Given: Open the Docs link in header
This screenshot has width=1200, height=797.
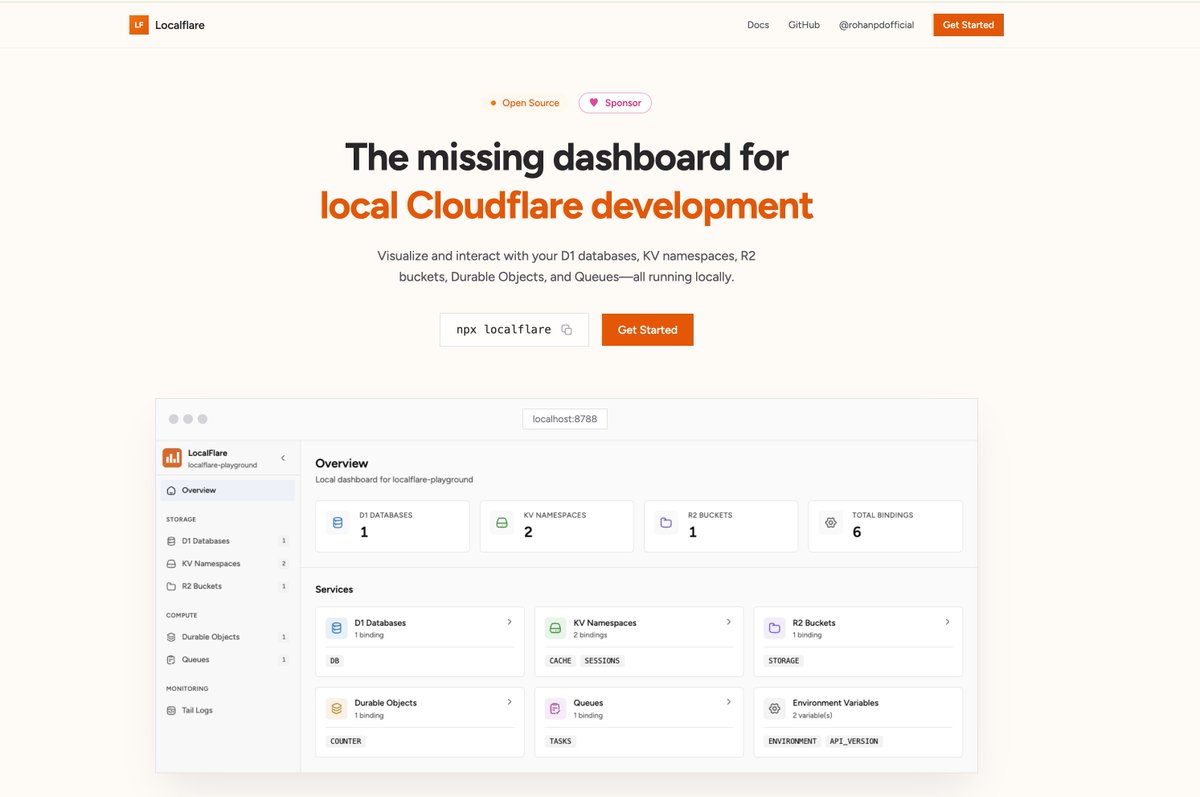Looking at the screenshot, I should (758, 25).
